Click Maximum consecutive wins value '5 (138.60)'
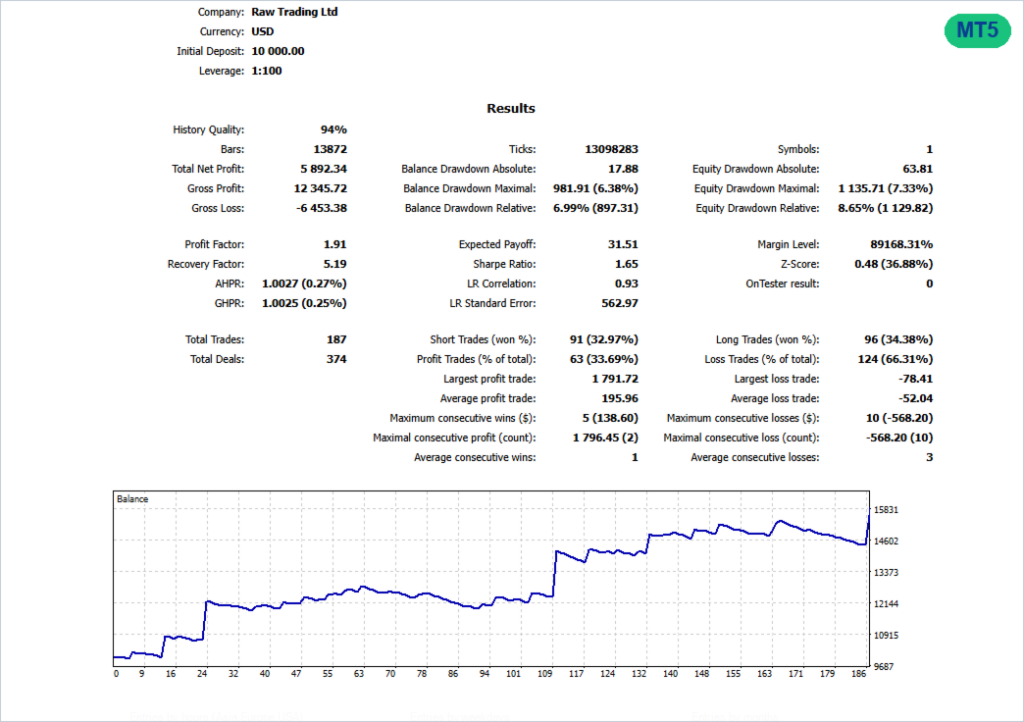The height and width of the screenshot is (722, 1024). point(610,418)
